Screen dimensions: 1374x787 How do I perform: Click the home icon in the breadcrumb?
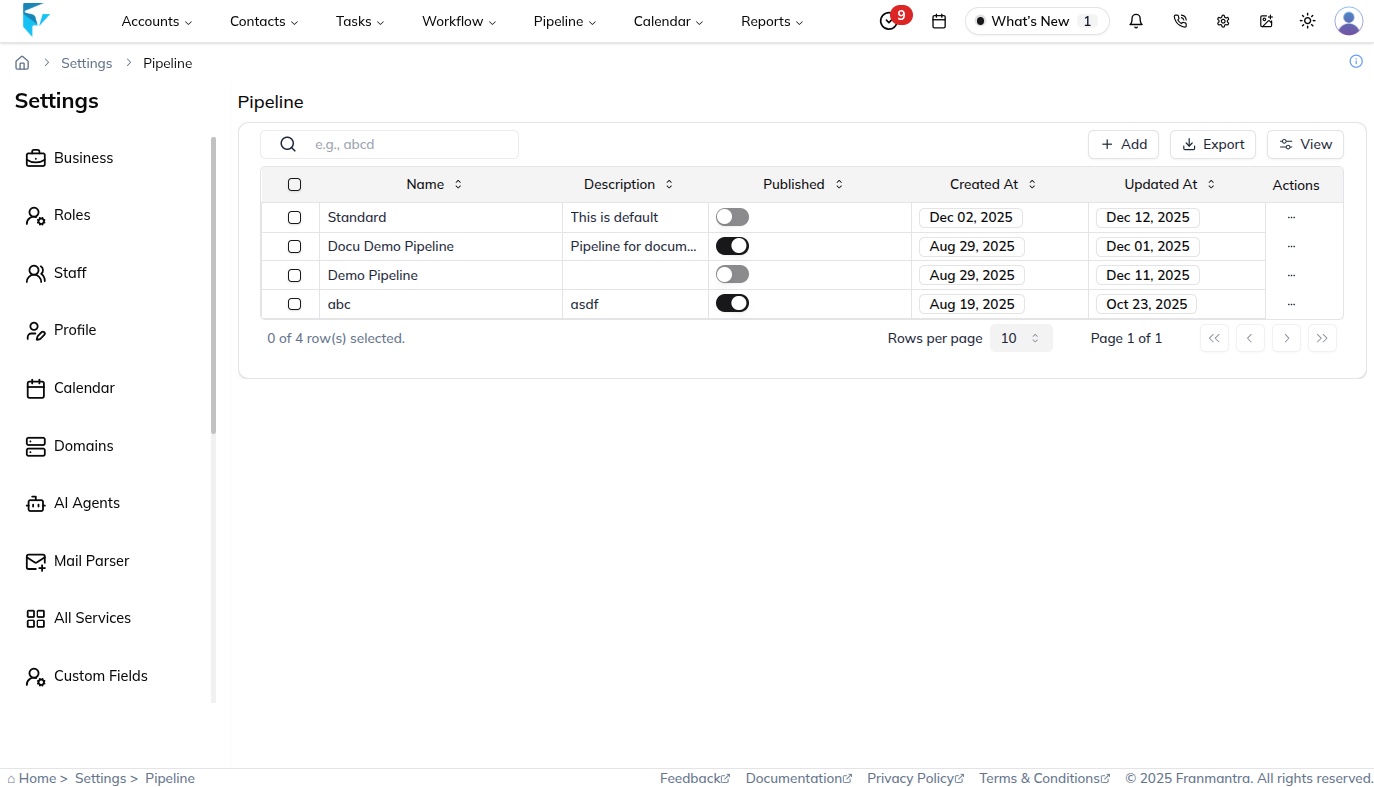click(22, 63)
